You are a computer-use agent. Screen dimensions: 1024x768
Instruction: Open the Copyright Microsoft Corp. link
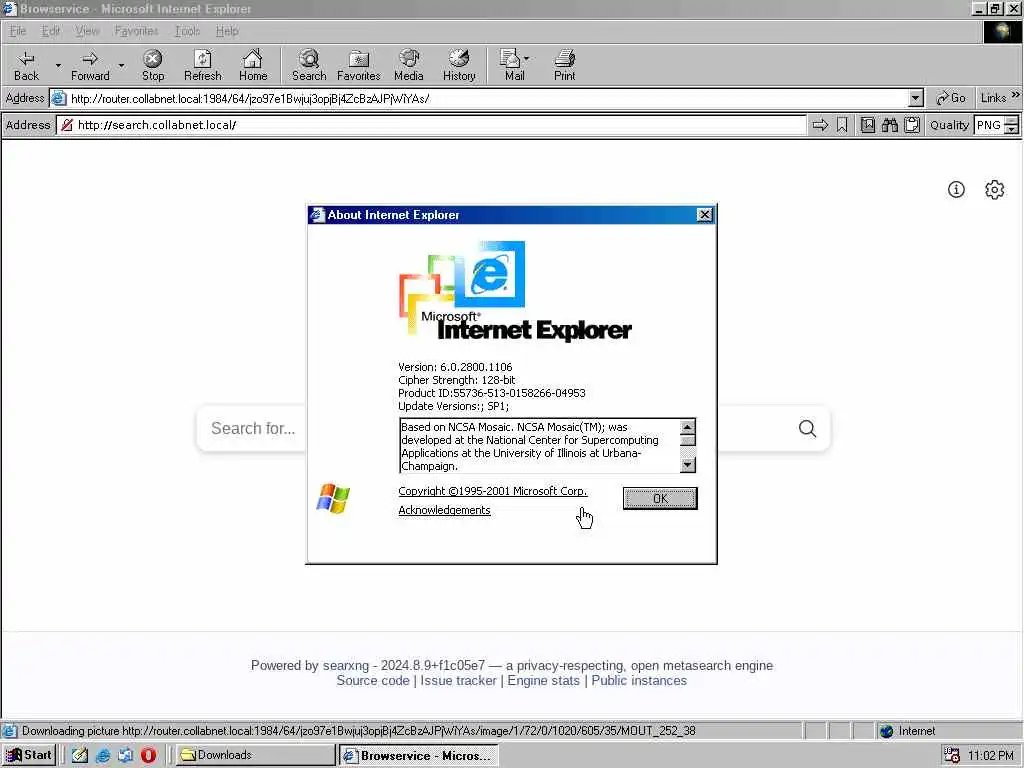(492, 491)
